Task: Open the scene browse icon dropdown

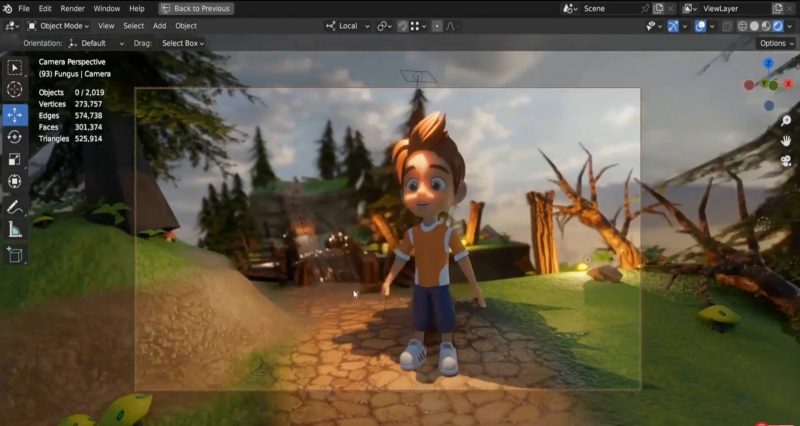Action: [x=570, y=9]
